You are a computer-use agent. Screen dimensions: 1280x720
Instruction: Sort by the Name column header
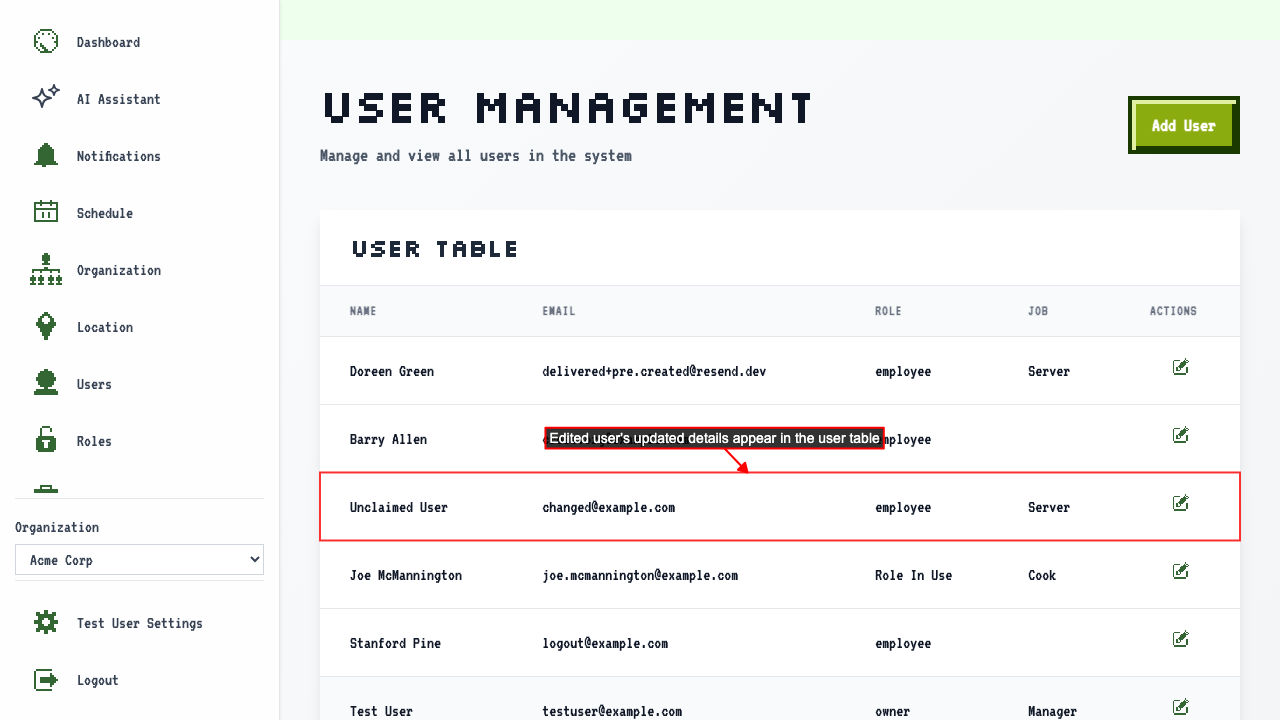pos(363,311)
